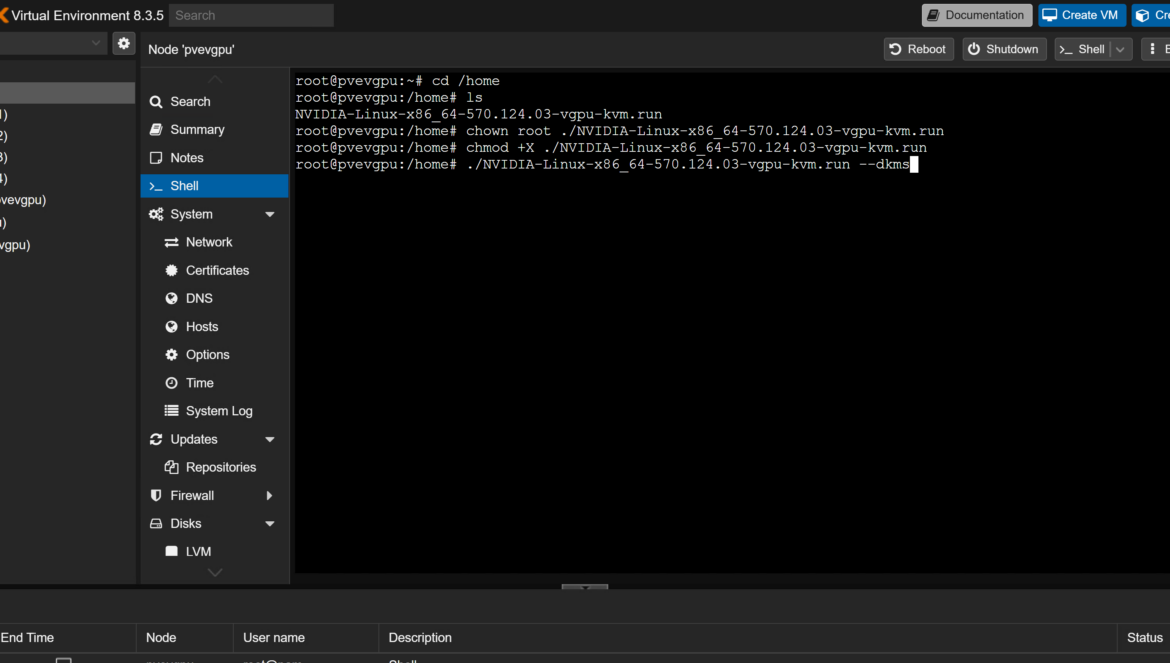
Task: Click the magnifier icon of the node Search item
Action: [156, 101]
